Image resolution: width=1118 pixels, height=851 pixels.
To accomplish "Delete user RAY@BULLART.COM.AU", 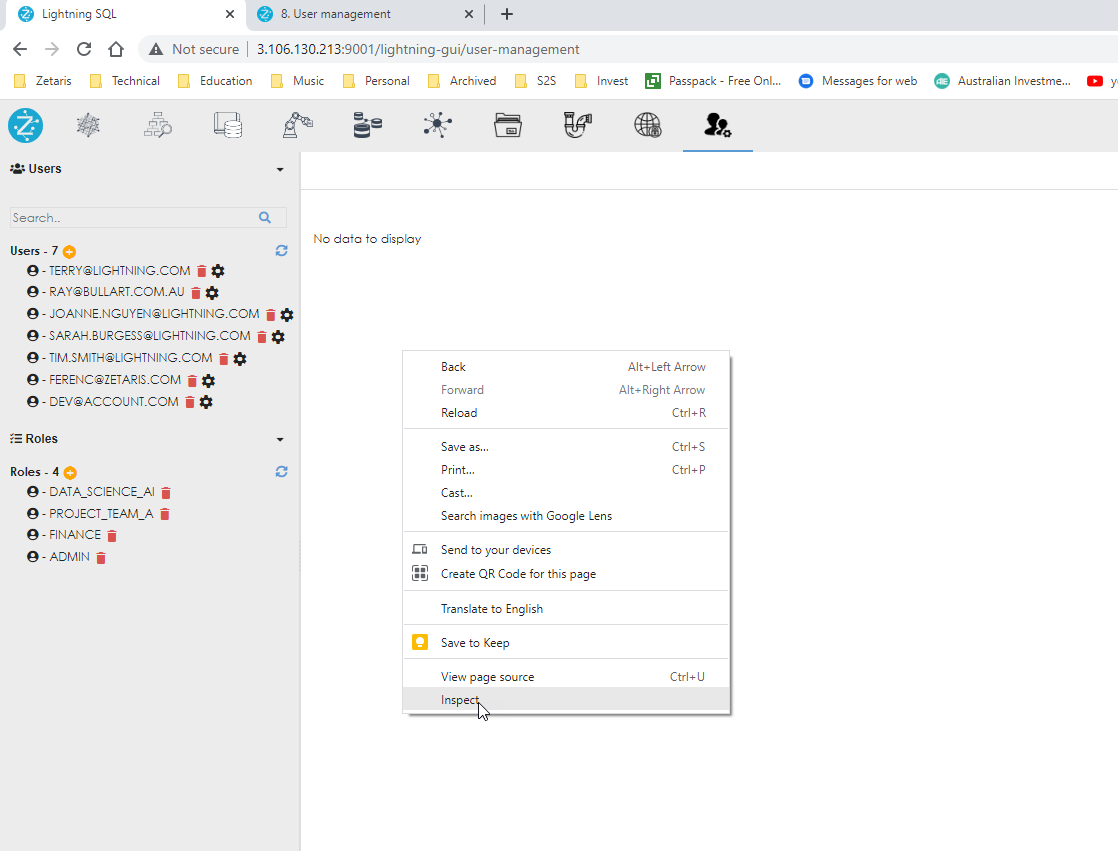I will (196, 293).
